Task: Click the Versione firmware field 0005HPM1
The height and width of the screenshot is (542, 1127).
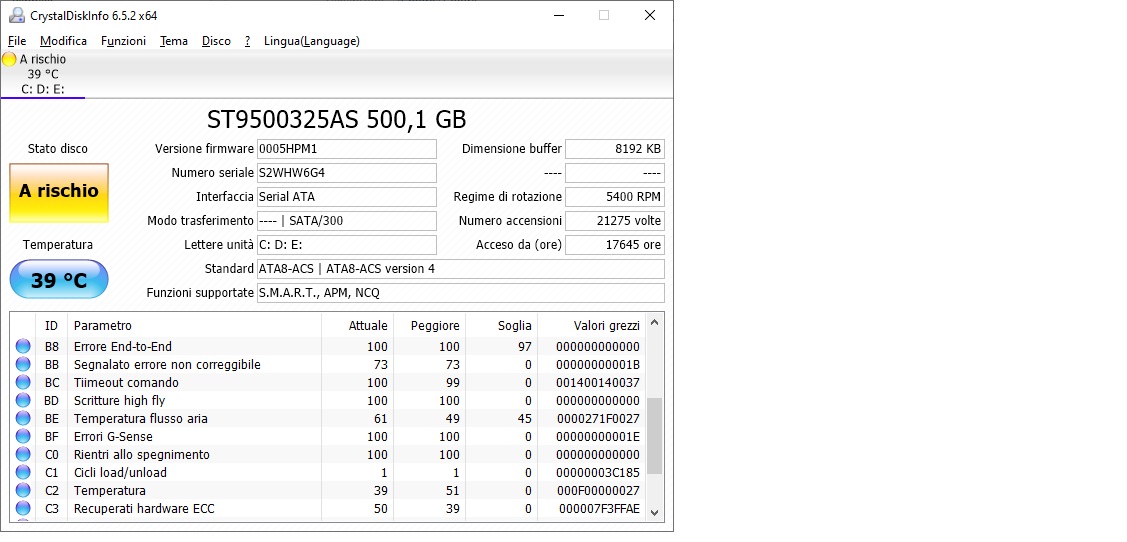Action: click(346, 149)
